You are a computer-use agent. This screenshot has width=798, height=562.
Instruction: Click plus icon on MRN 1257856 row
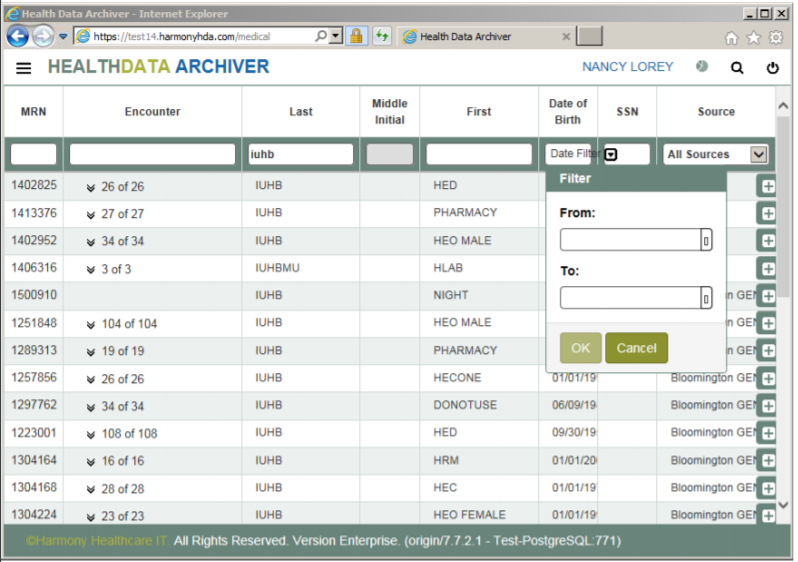tap(768, 378)
